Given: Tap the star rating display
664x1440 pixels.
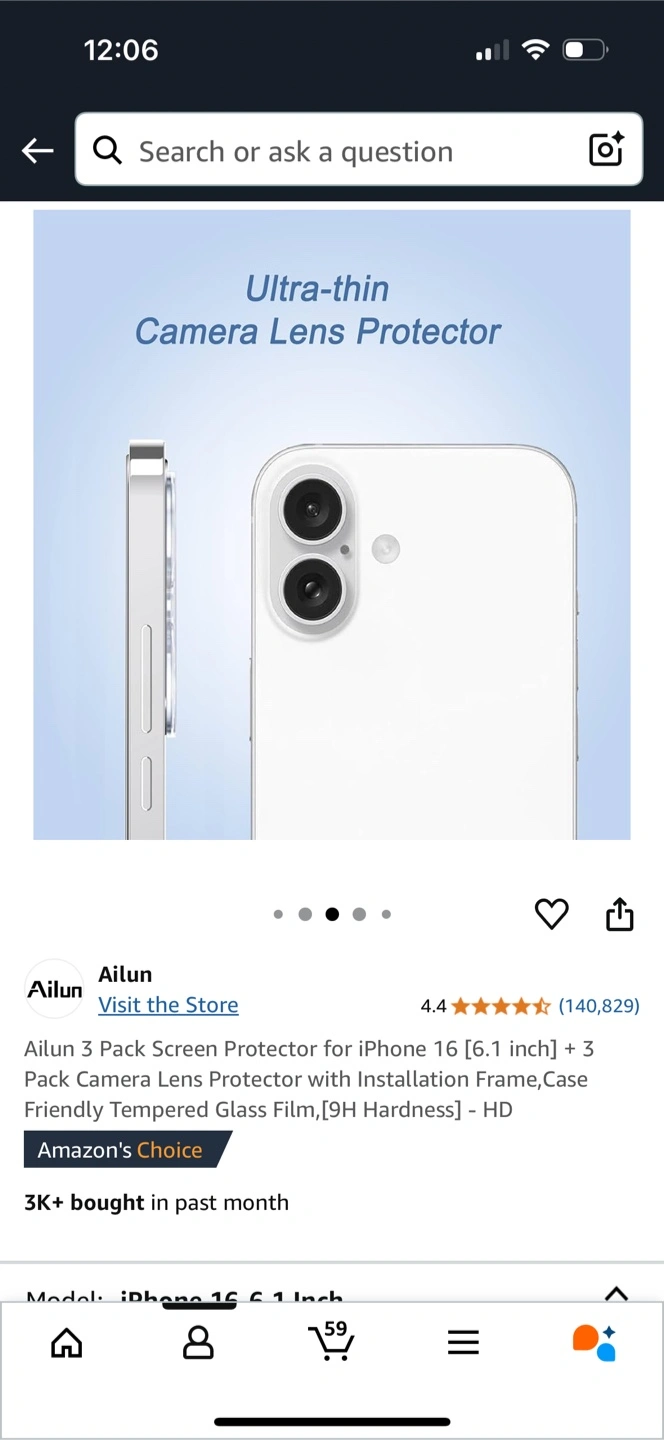Looking at the screenshot, I should click(x=501, y=1006).
